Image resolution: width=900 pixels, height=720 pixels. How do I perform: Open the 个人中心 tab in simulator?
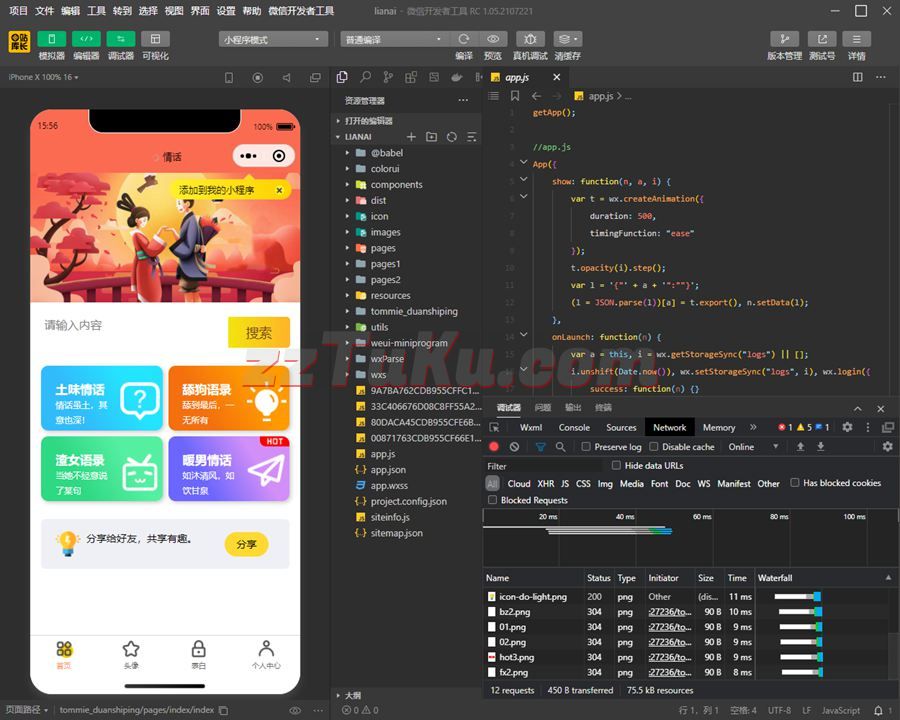coord(266,655)
